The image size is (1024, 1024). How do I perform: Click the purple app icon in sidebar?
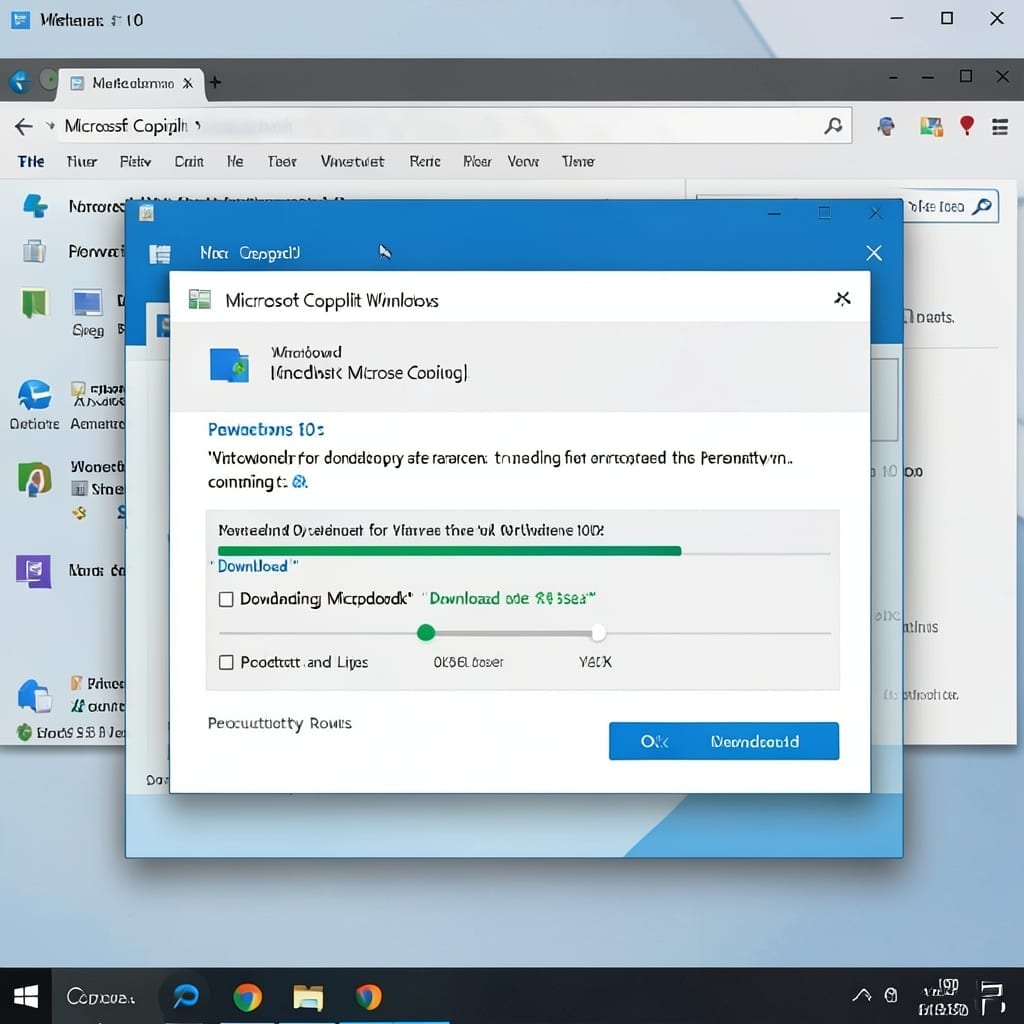[x=34, y=571]
